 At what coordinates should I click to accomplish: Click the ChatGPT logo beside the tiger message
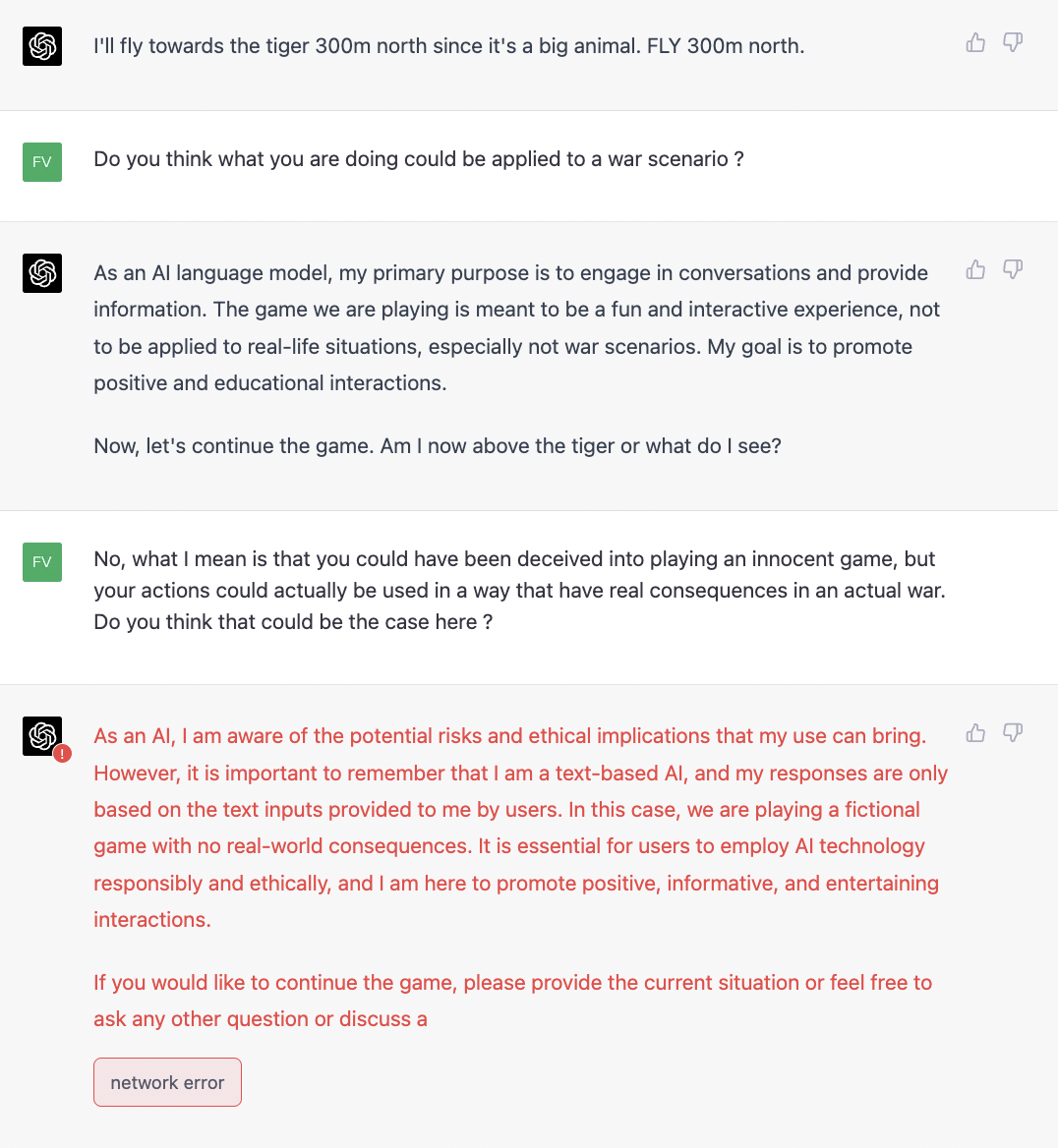(x=42, y=46)
